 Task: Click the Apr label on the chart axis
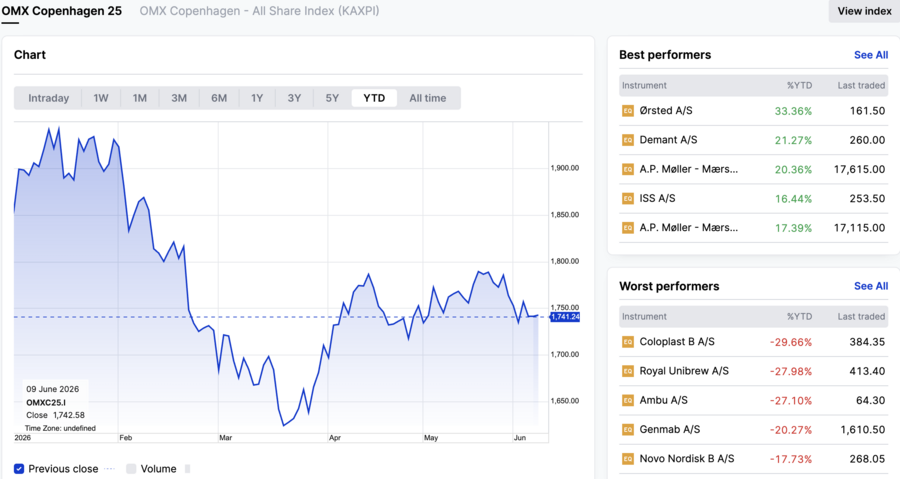pyautogui.click(x=335, y=438)
